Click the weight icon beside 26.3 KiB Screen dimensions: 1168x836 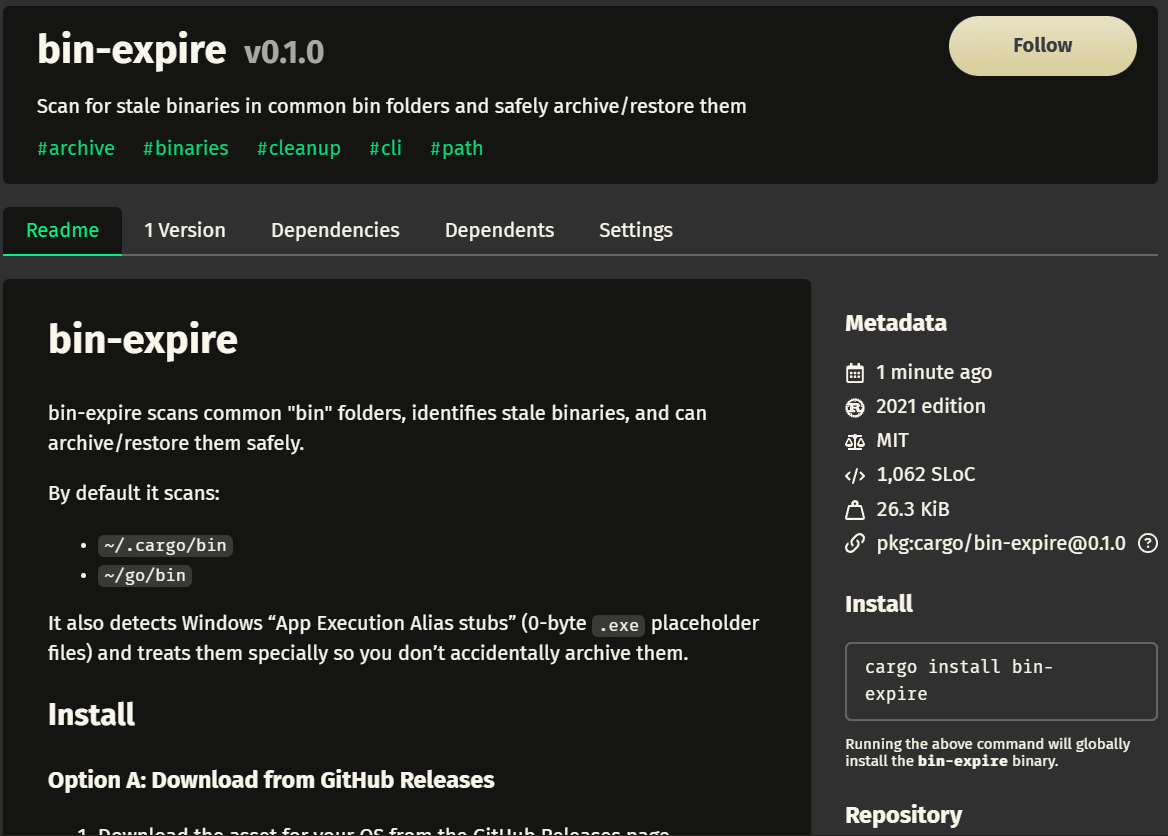pyautogui.click(x=855, y=509)
